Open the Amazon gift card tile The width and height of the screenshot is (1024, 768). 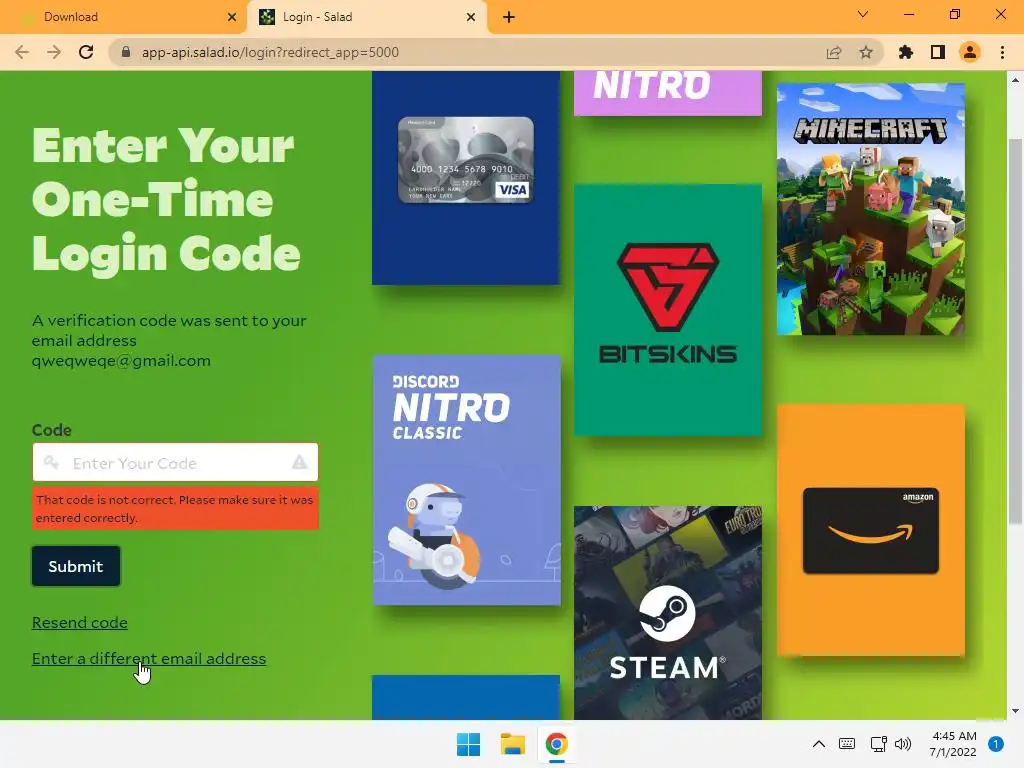[871, 530]
